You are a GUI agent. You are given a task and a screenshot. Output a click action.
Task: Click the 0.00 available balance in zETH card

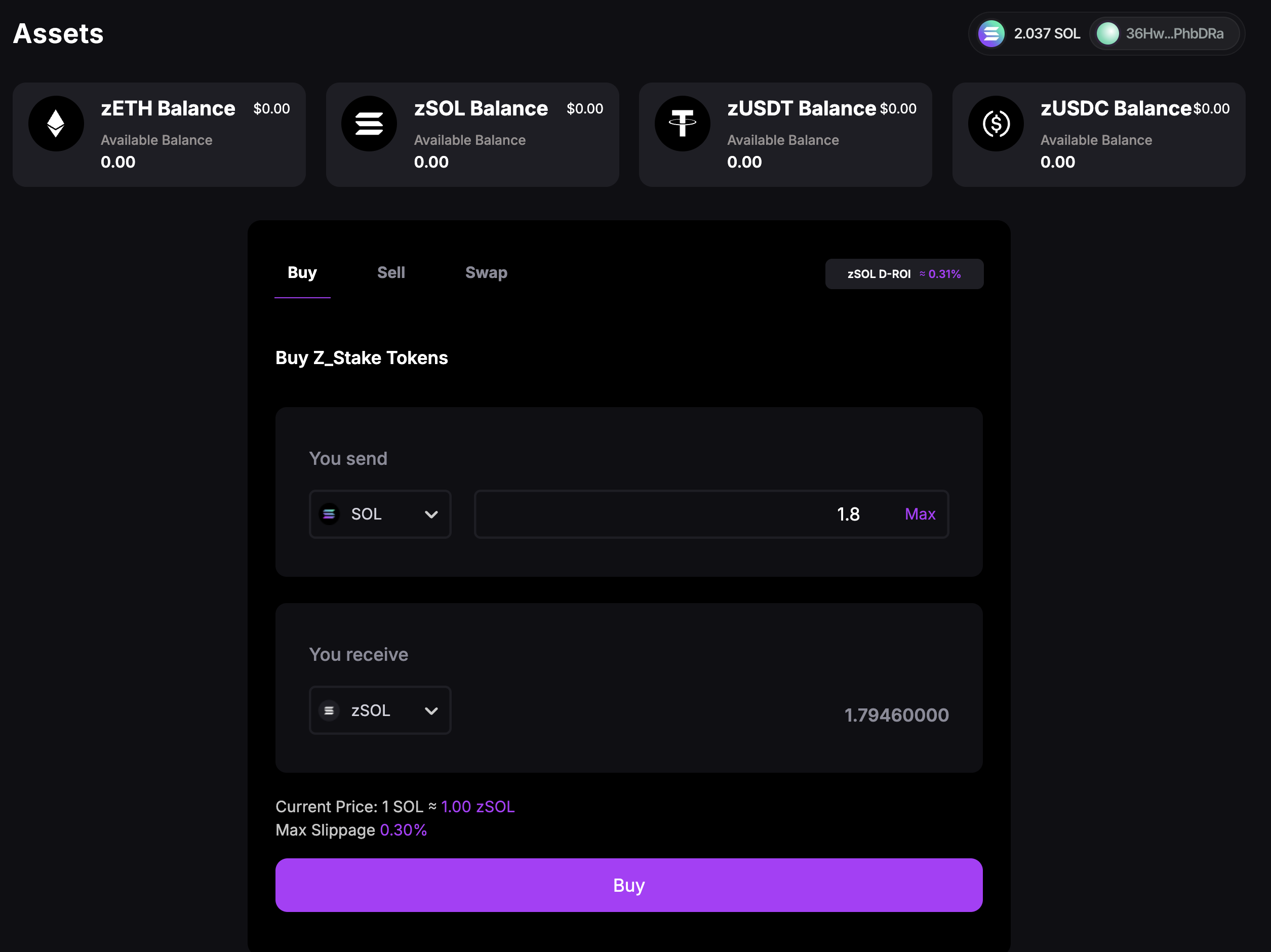click(x=118, y=162)
